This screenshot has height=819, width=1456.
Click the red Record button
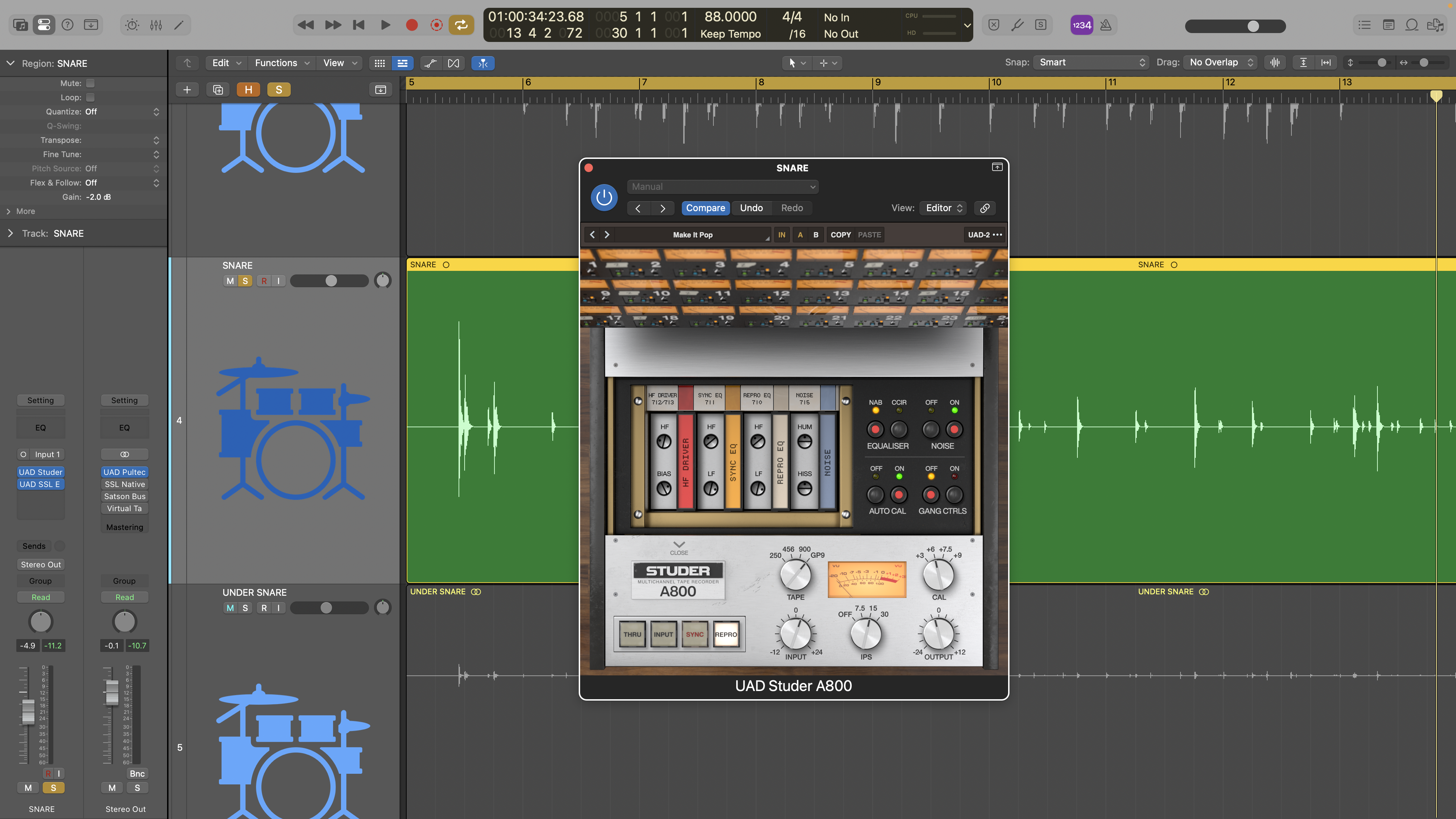[412, 25]
